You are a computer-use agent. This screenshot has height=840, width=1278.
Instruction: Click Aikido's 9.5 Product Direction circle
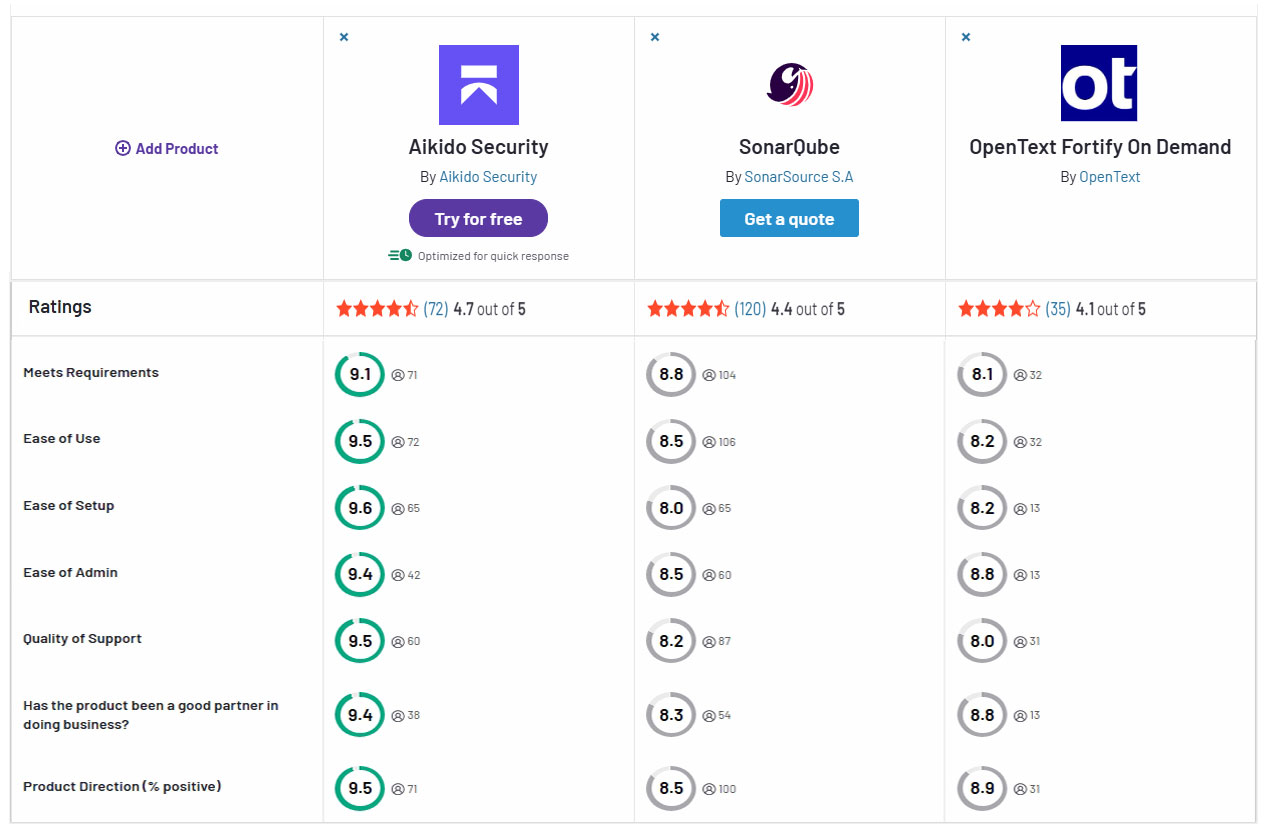click(x=360, y=788)
